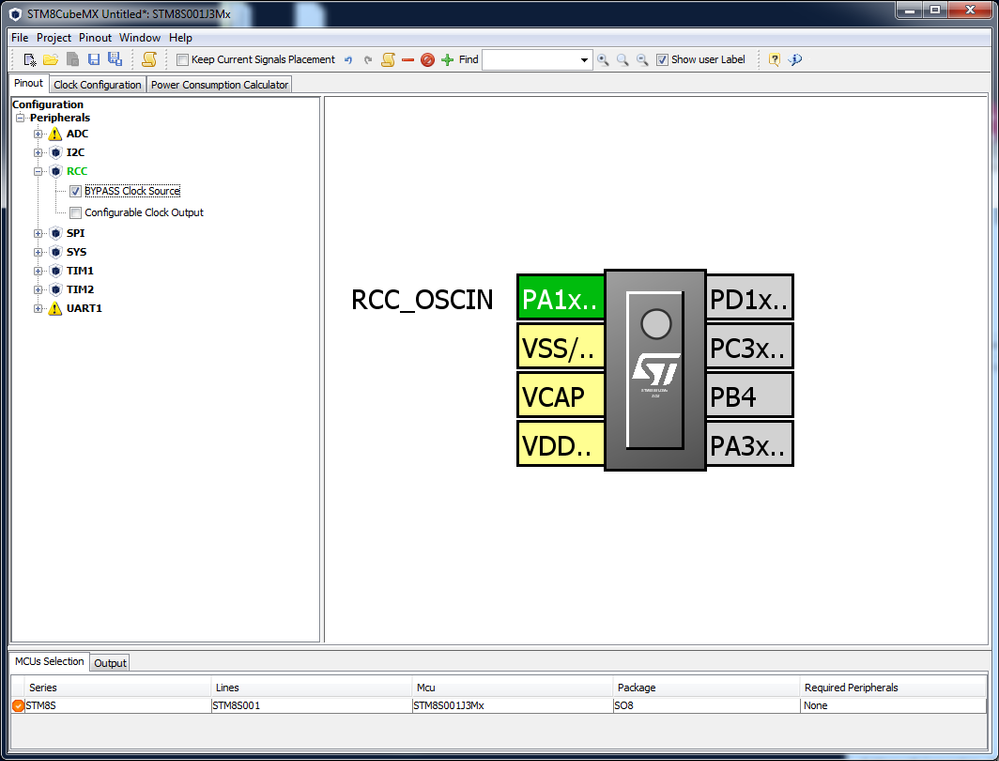Collapse the RCC tree node

point(38,171)
